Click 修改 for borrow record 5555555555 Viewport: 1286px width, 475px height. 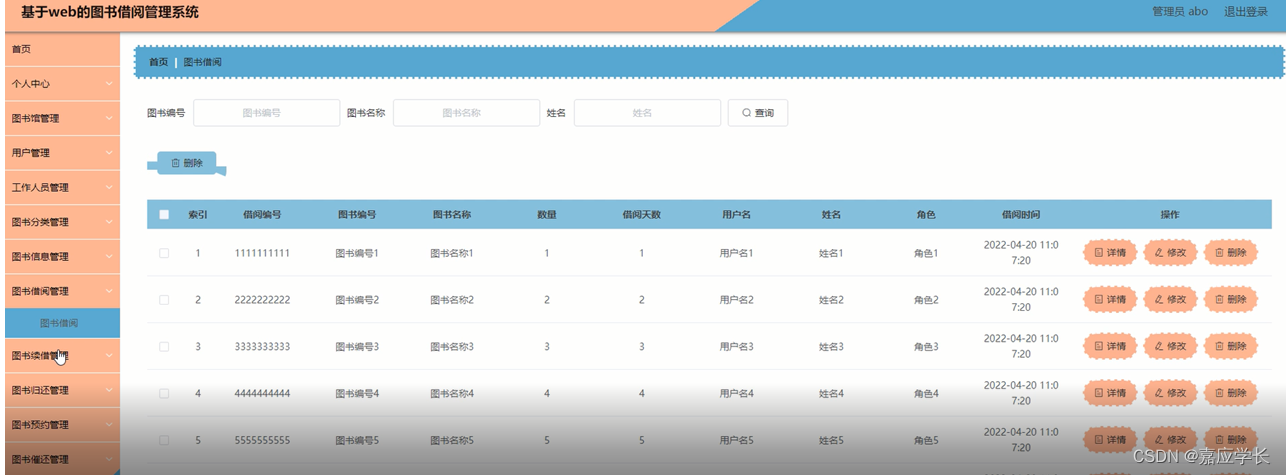1170,440
